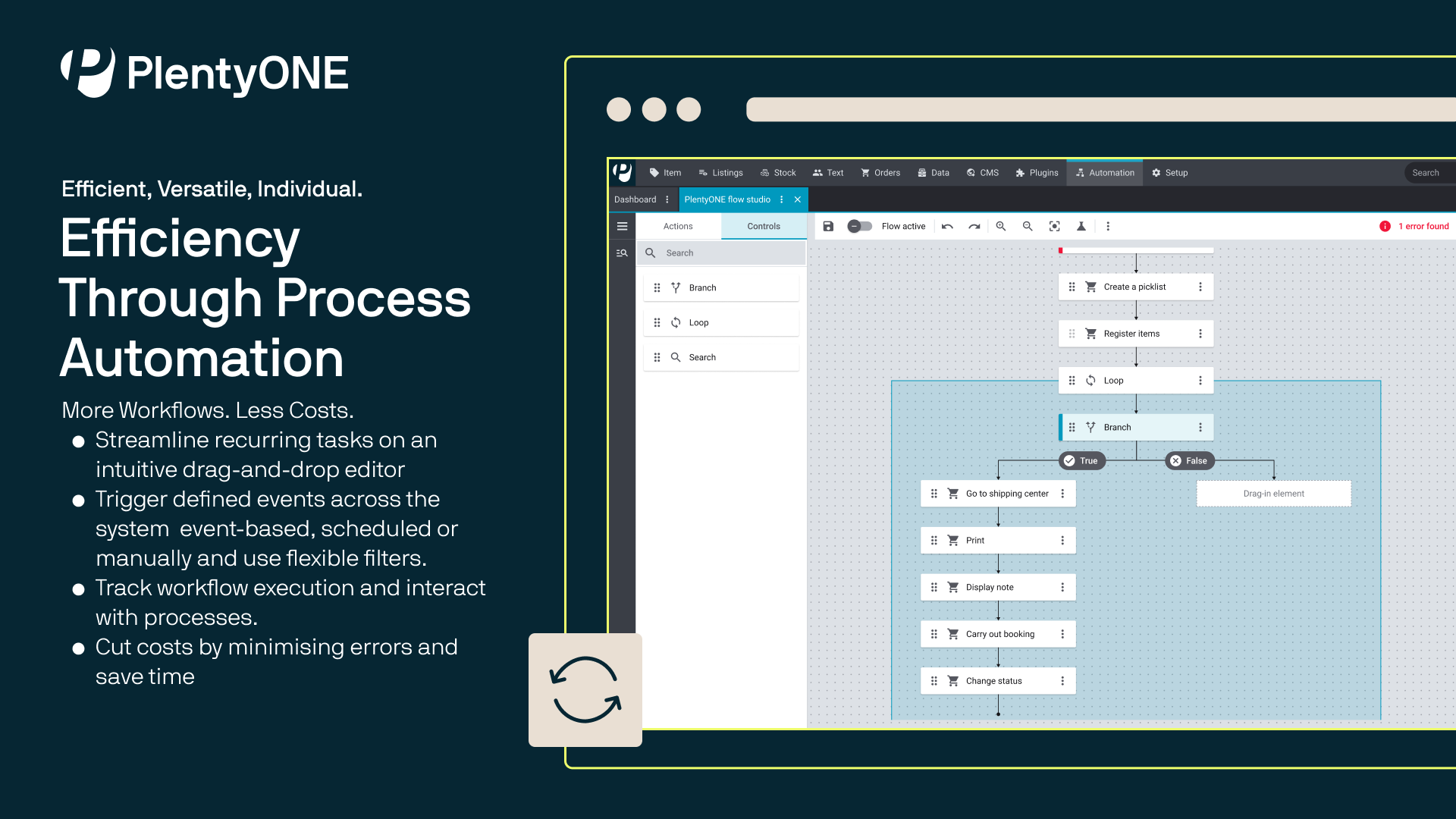Click the 1 error found message

1415,226
